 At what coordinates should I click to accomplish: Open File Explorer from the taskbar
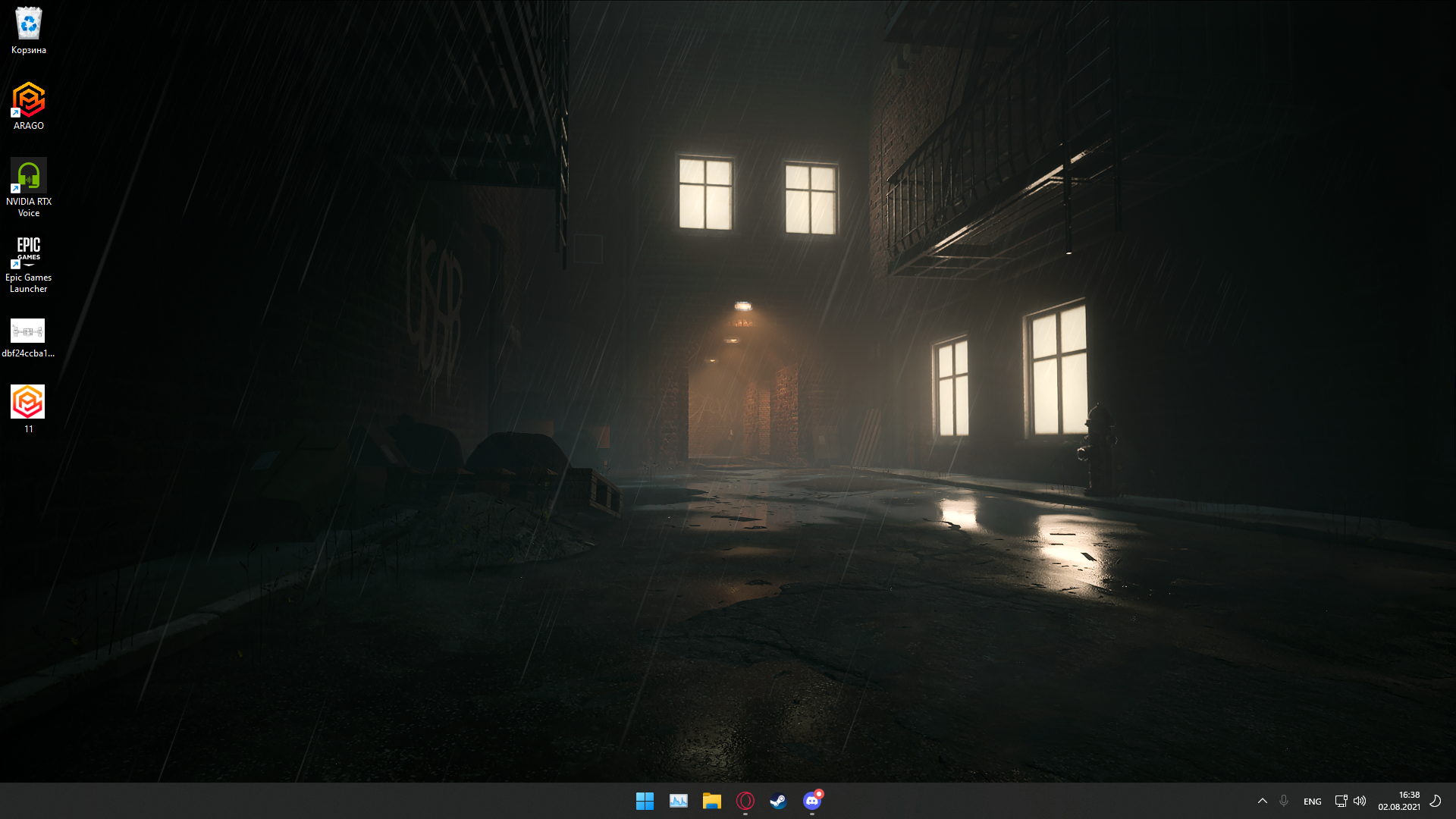point(711,801)
